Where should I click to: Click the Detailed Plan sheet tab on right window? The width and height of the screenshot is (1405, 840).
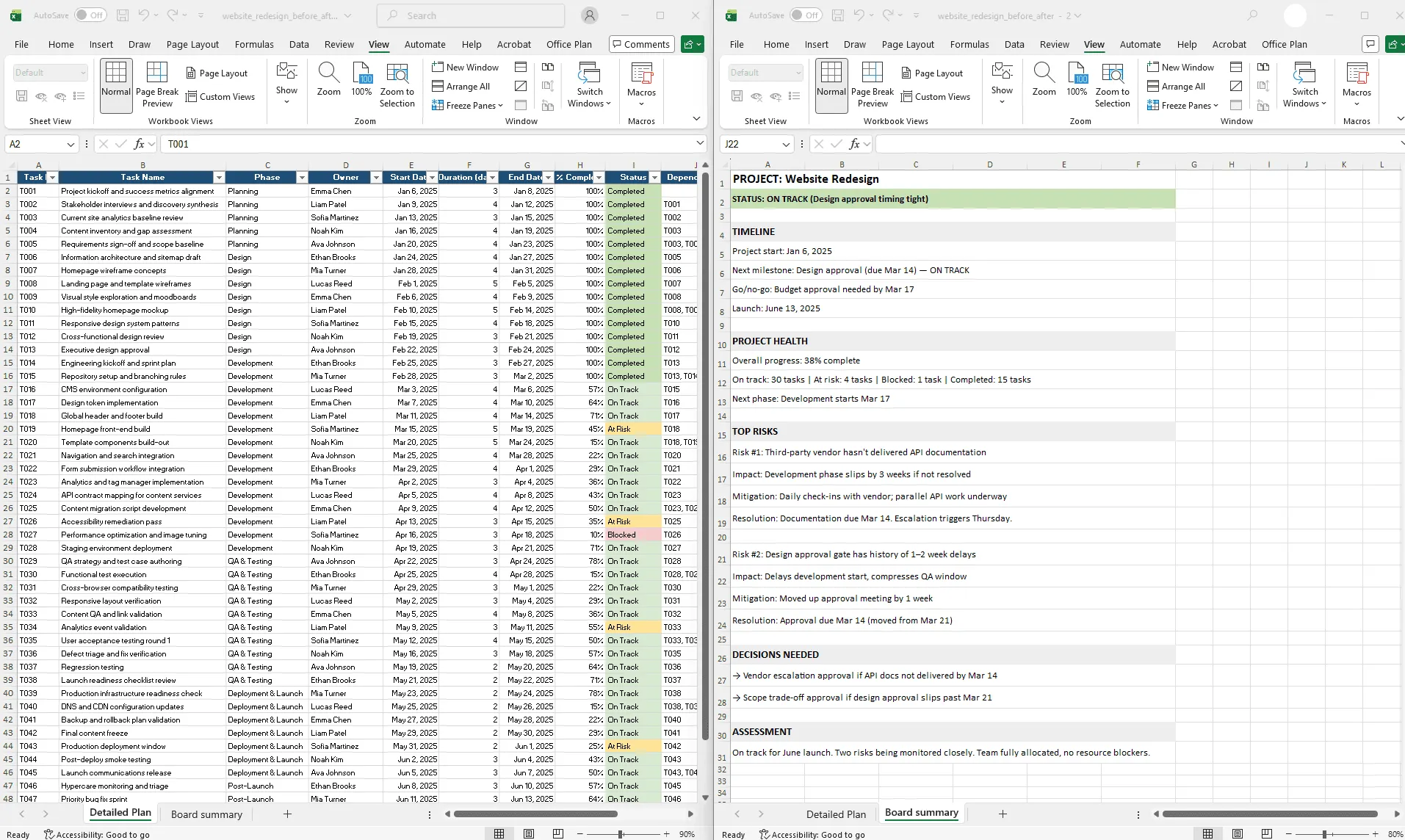835,814
